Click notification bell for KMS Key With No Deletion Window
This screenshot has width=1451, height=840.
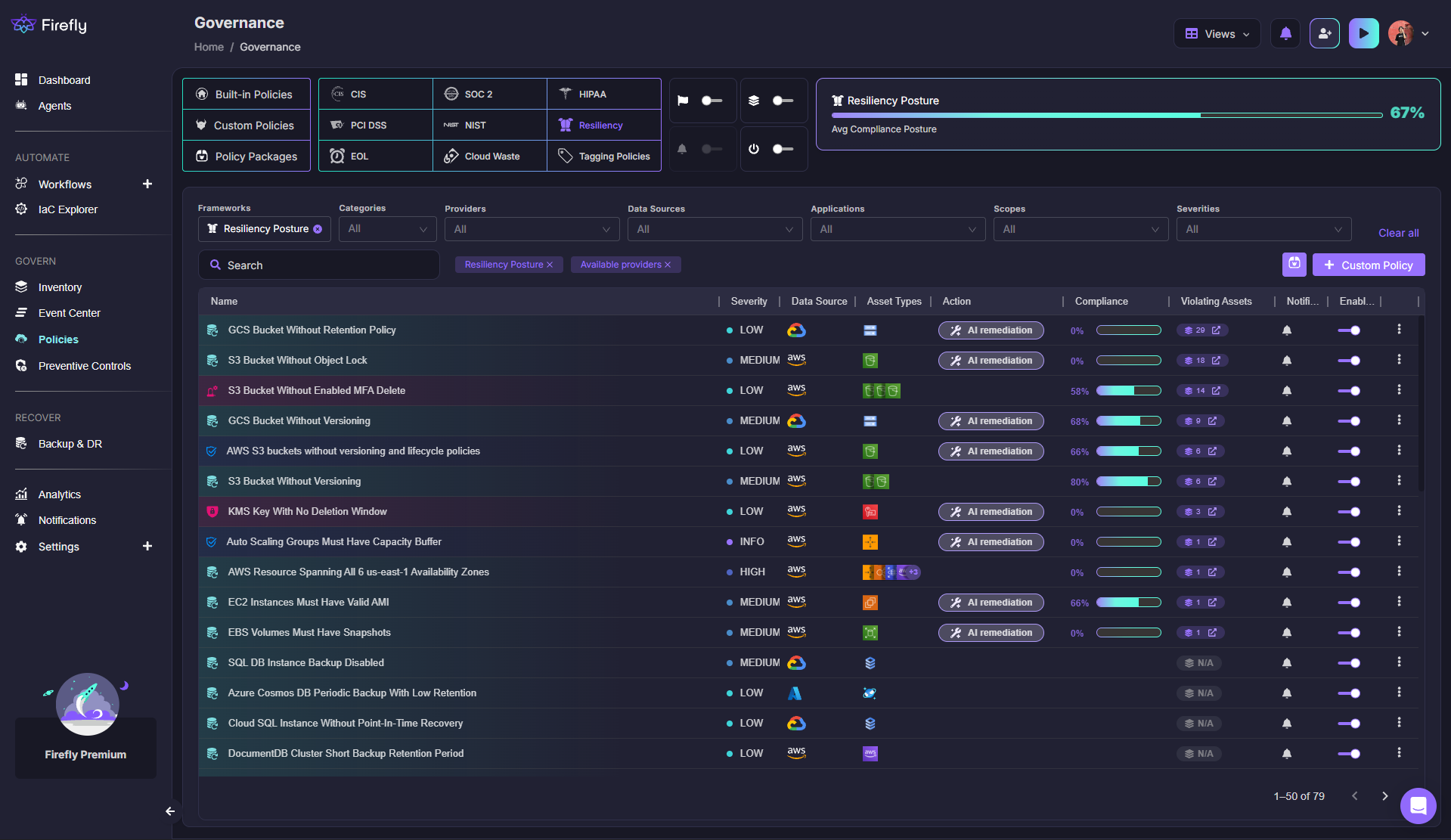[x=1287, y=512]
